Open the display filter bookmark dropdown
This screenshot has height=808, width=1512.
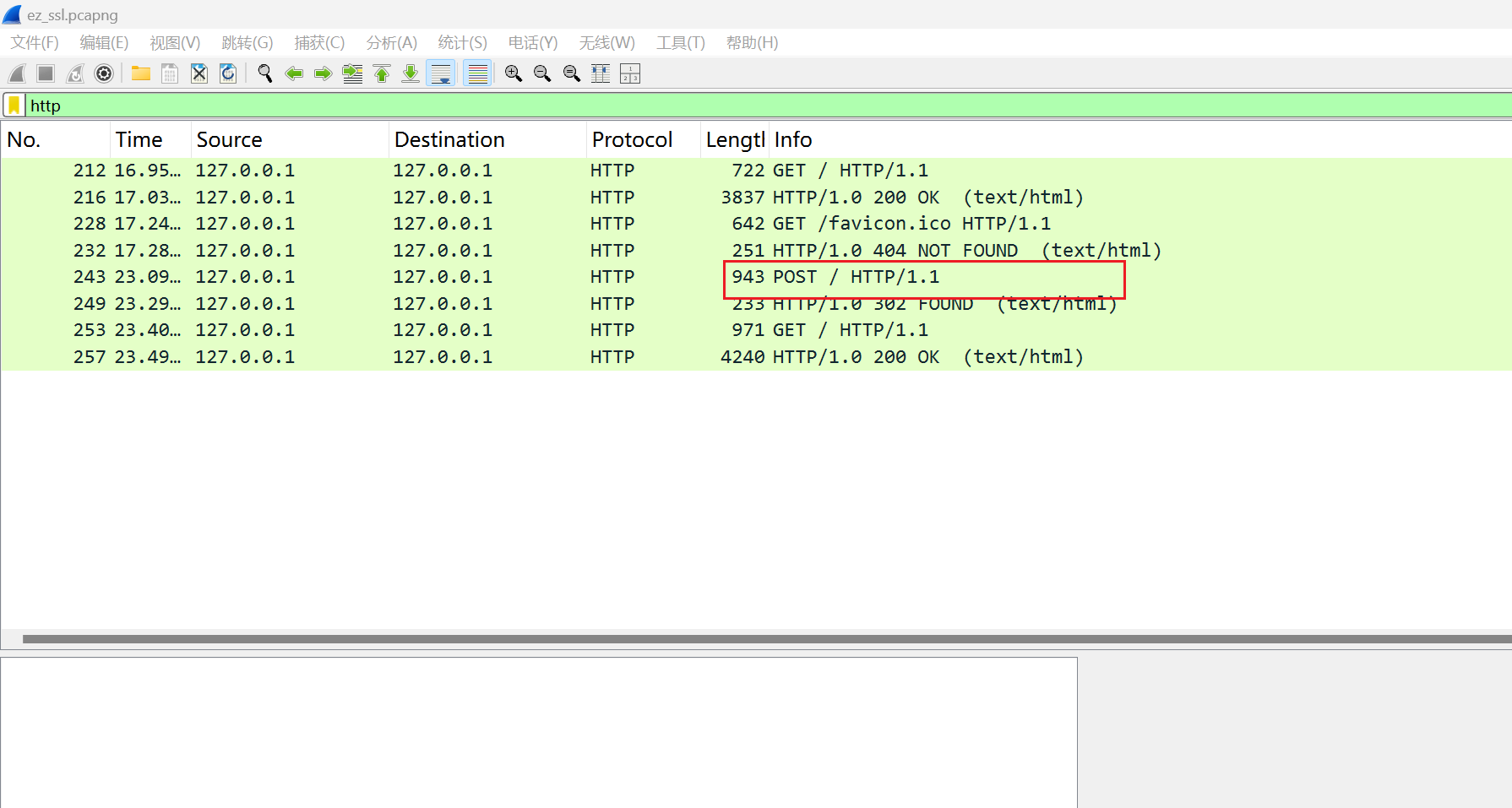14,106
